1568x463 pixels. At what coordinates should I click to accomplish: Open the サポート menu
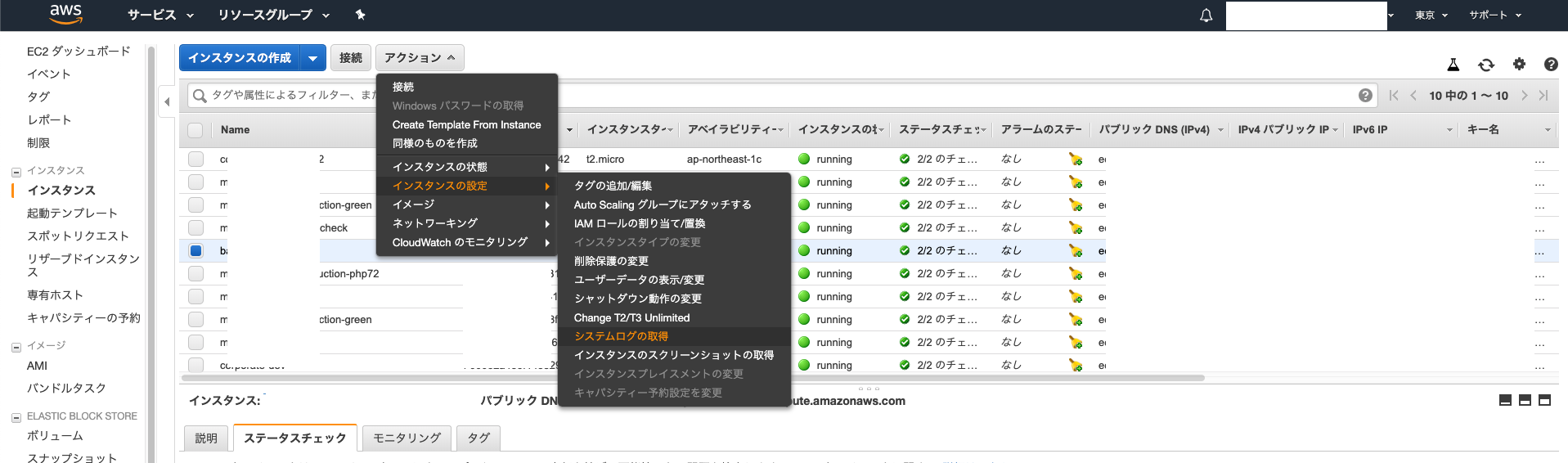coord(1495,15)
